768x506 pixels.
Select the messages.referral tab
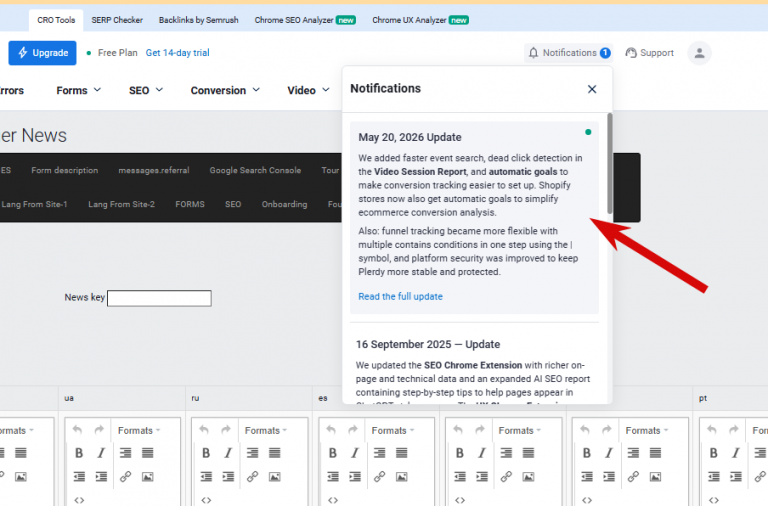(x=154, y=170)
